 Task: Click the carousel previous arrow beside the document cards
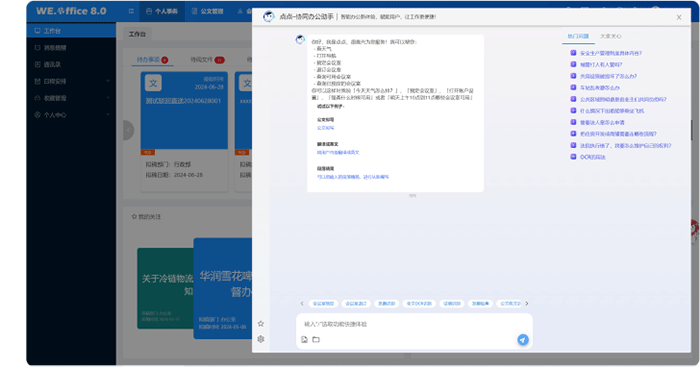(129, 130)
